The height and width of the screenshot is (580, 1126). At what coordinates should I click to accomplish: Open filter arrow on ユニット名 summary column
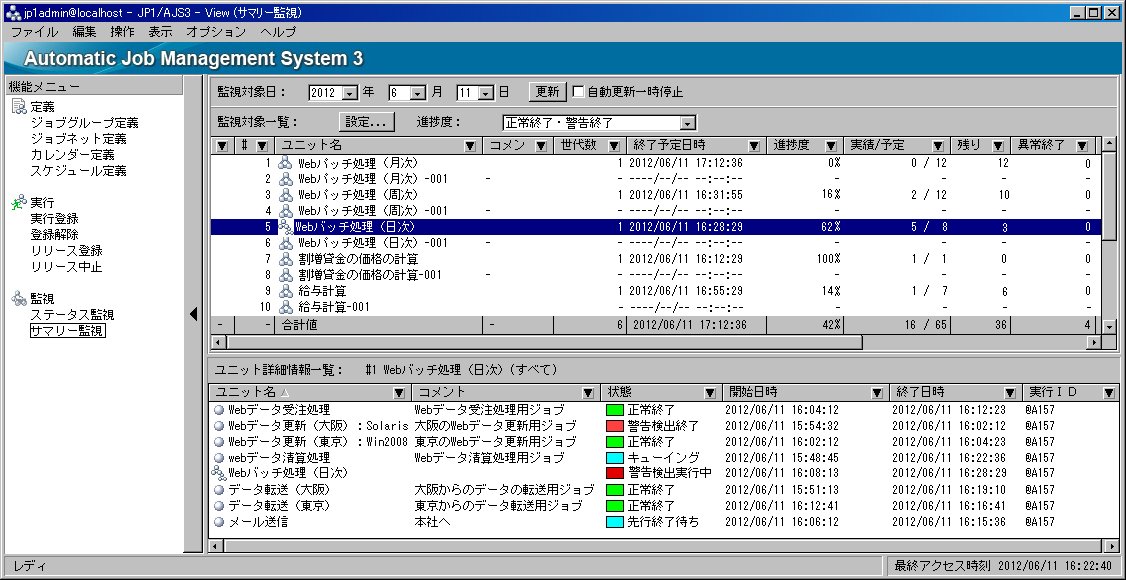tap(470, 146)
